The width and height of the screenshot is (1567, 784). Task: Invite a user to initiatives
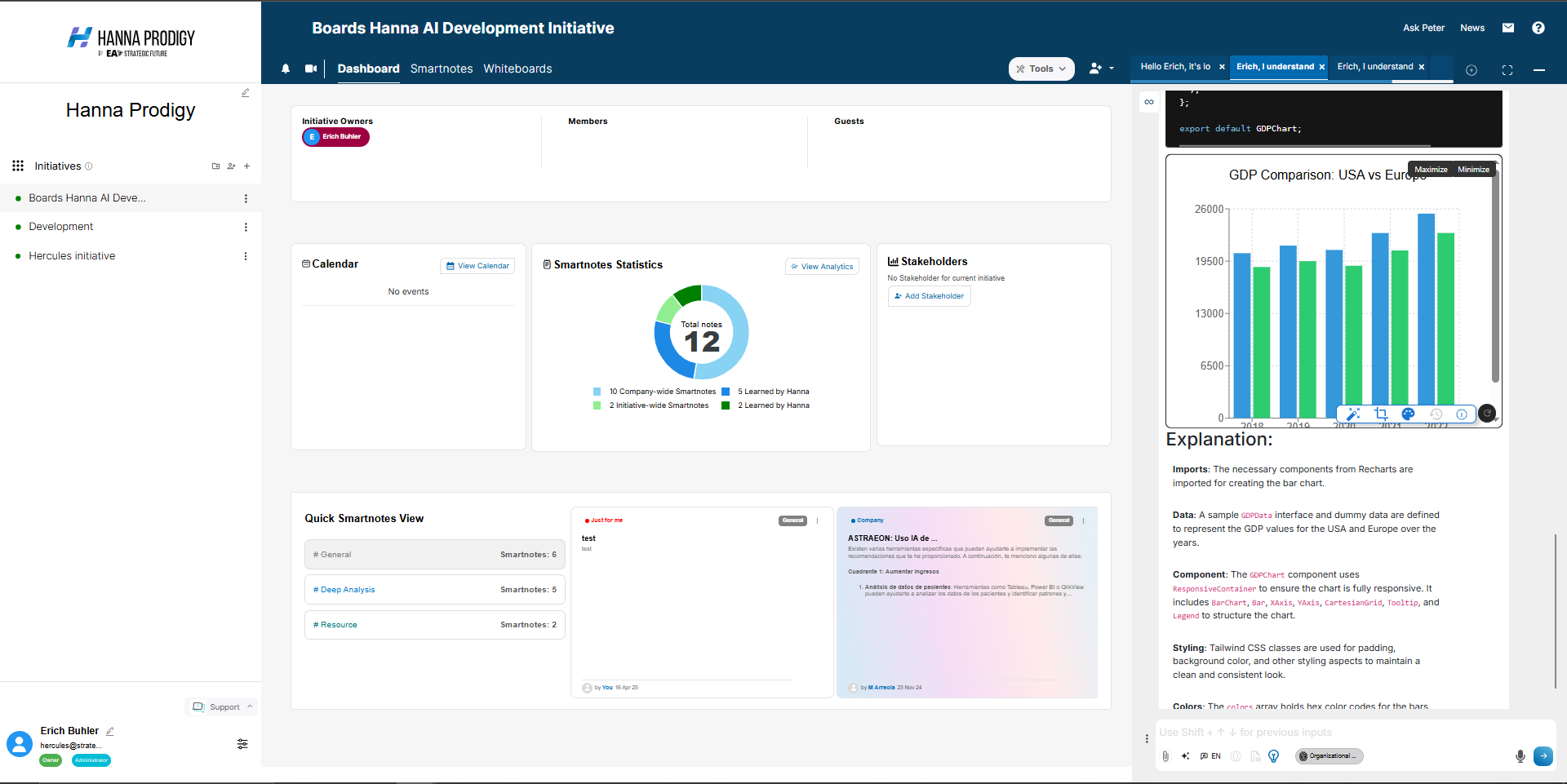(x=232, y=166)
